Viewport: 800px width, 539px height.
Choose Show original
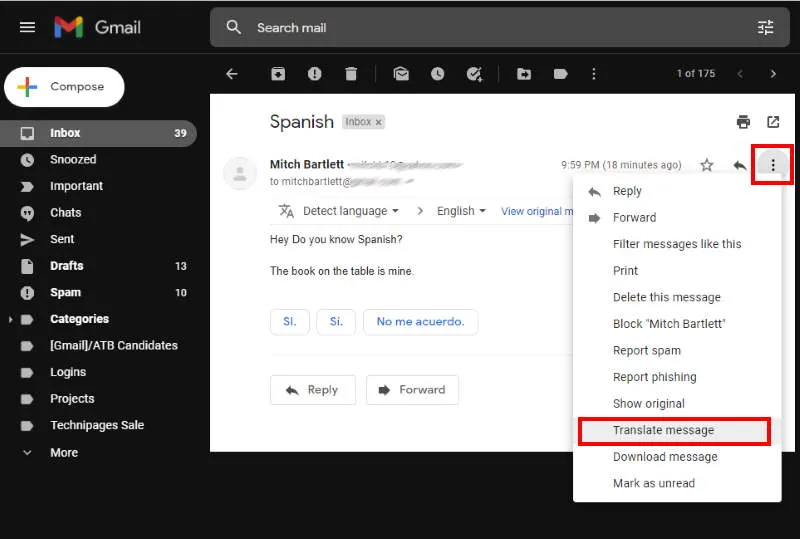click(x=677, y=404)
